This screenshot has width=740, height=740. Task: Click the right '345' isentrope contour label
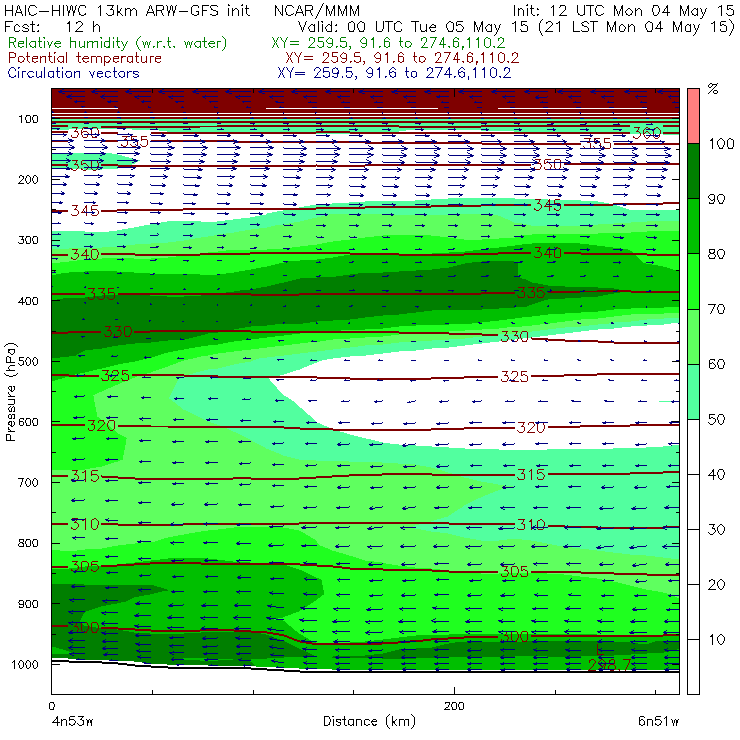(x=547, y=205)
